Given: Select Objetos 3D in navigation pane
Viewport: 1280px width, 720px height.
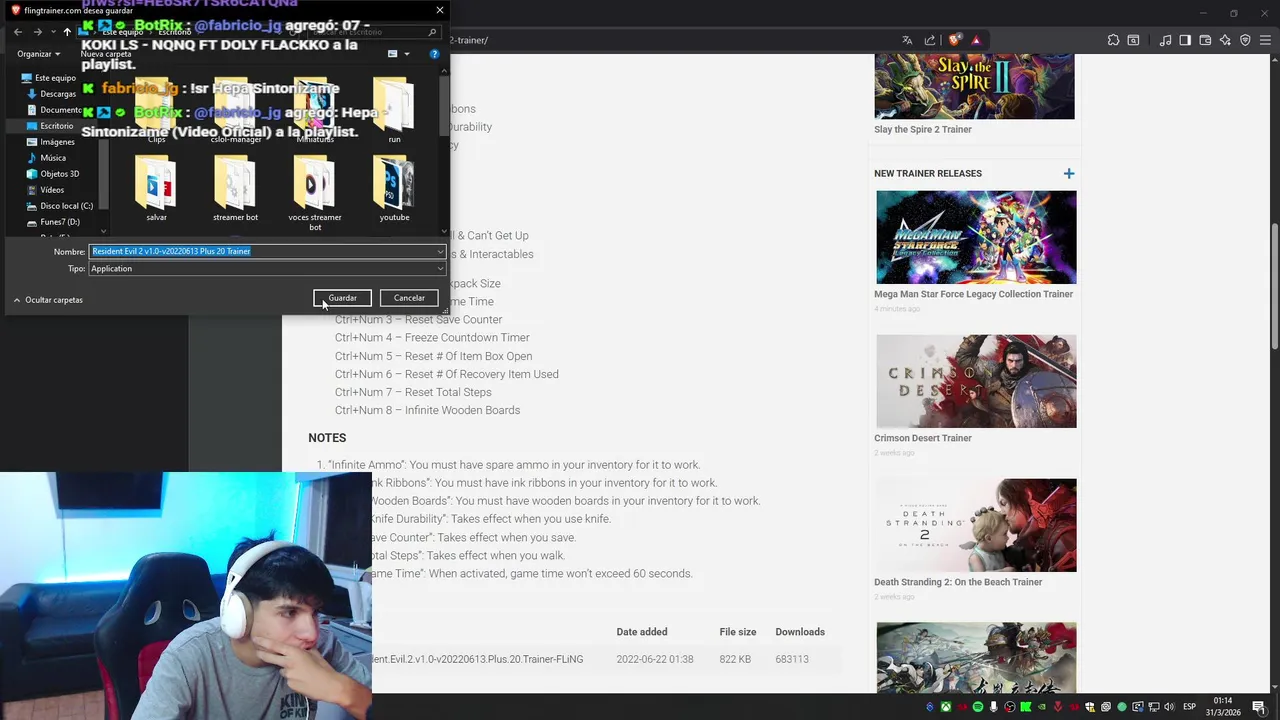Looking at the screenshot, I should 53,174.
